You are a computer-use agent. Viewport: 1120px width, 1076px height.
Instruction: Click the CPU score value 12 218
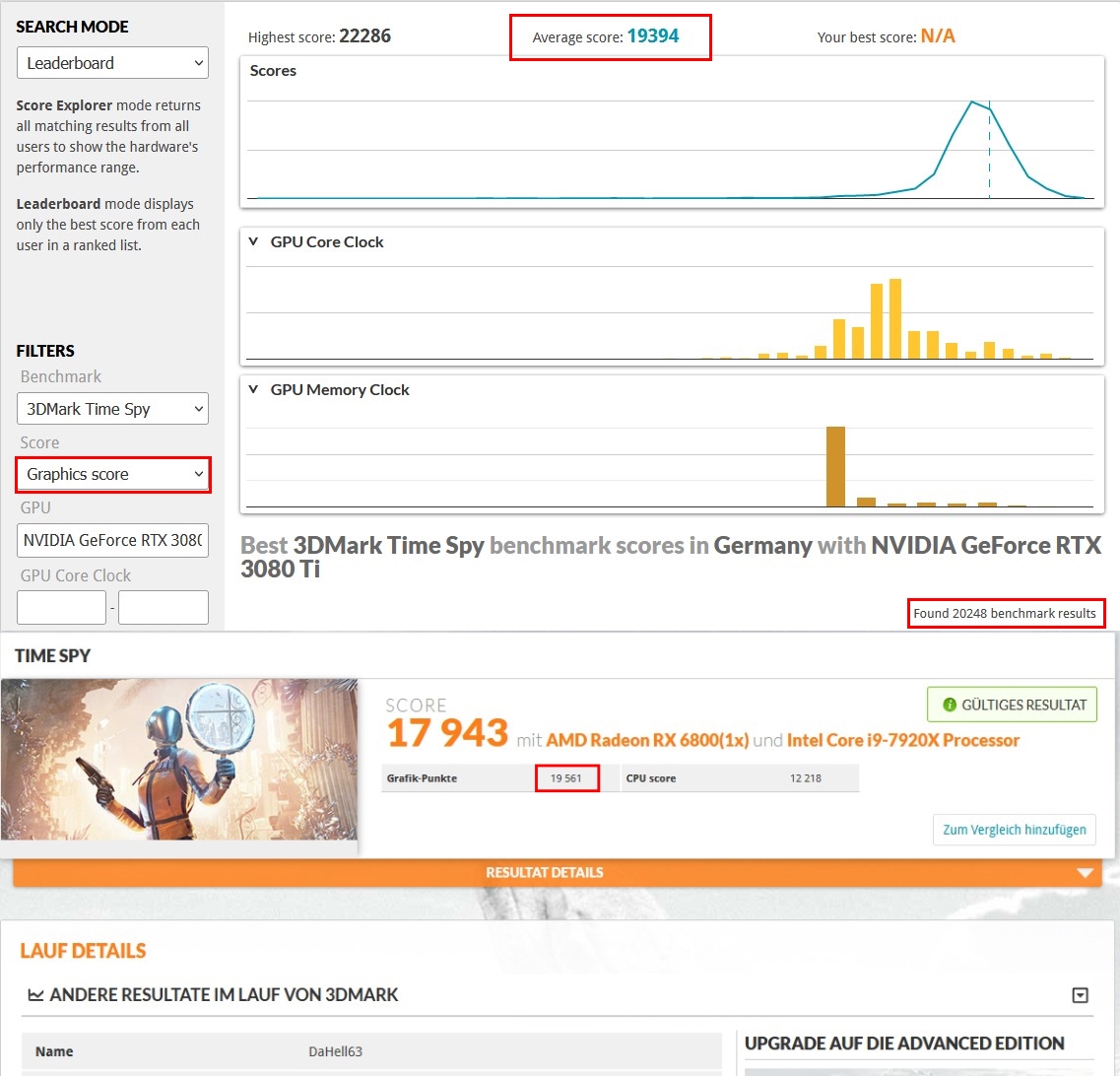pyautogui.click(x=806, y=778)
